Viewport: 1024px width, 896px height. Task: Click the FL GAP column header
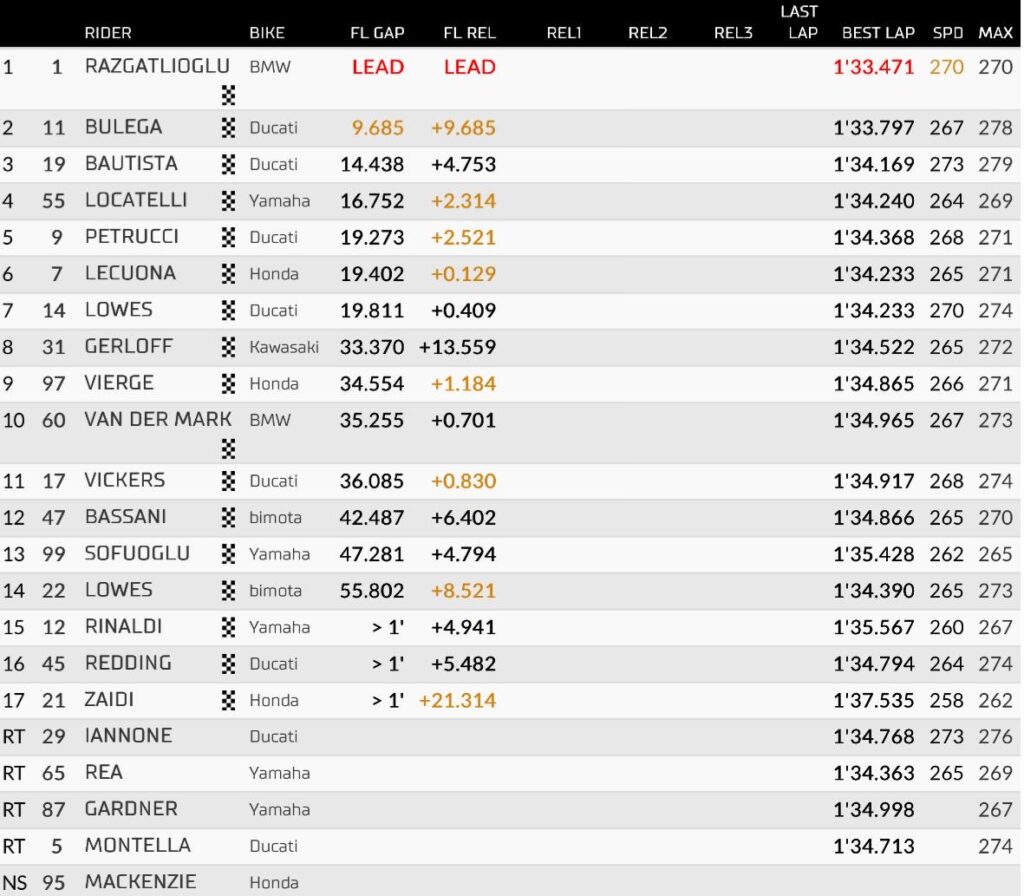[x=377, y=33]
